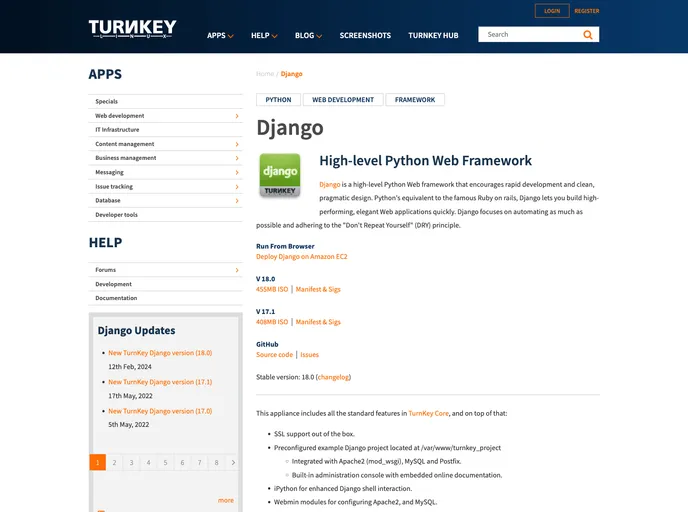Click the FRAMEWORK tag button
Image resolution: width=688 pixels, height=512 pixels.
[415, 100]
